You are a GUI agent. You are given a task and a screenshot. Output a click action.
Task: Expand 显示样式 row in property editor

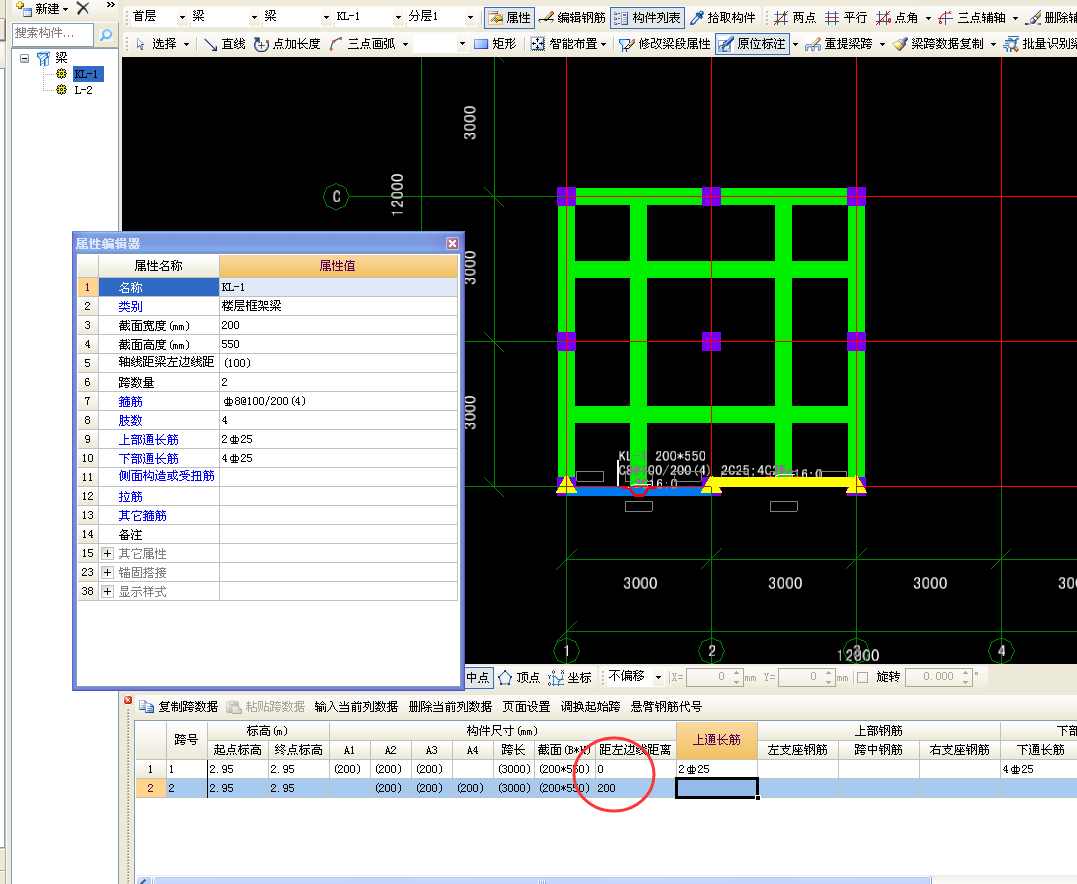pyautogui.click(x=107, y=591)
